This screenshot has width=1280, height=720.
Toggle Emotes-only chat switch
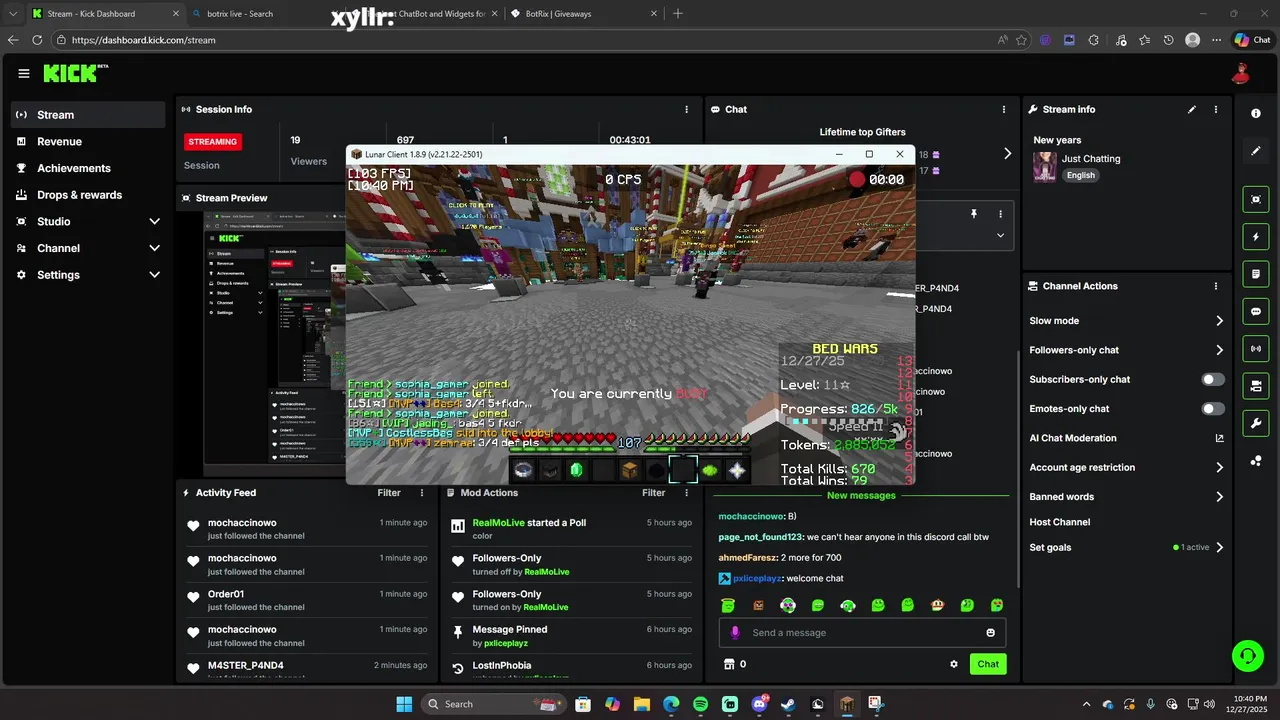pyautogui.click(x=1213, y=409)
